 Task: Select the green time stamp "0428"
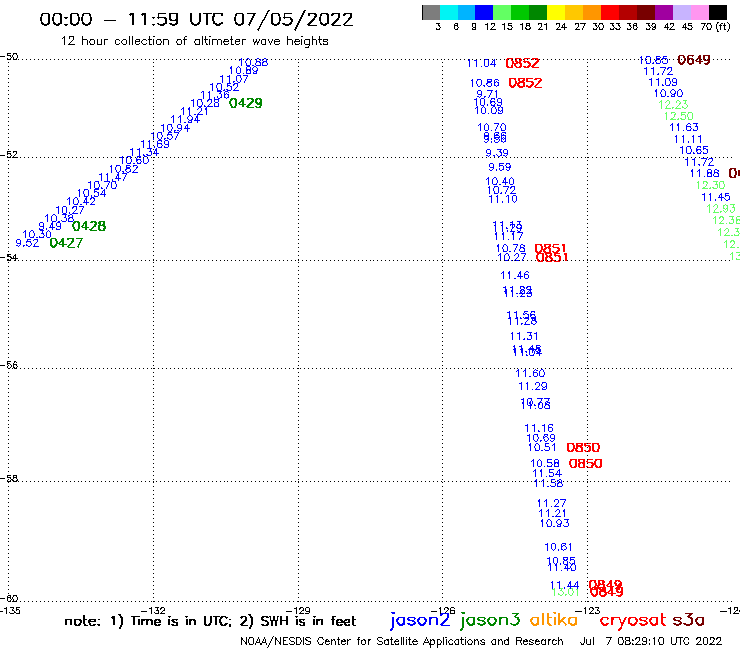point(89,226)
